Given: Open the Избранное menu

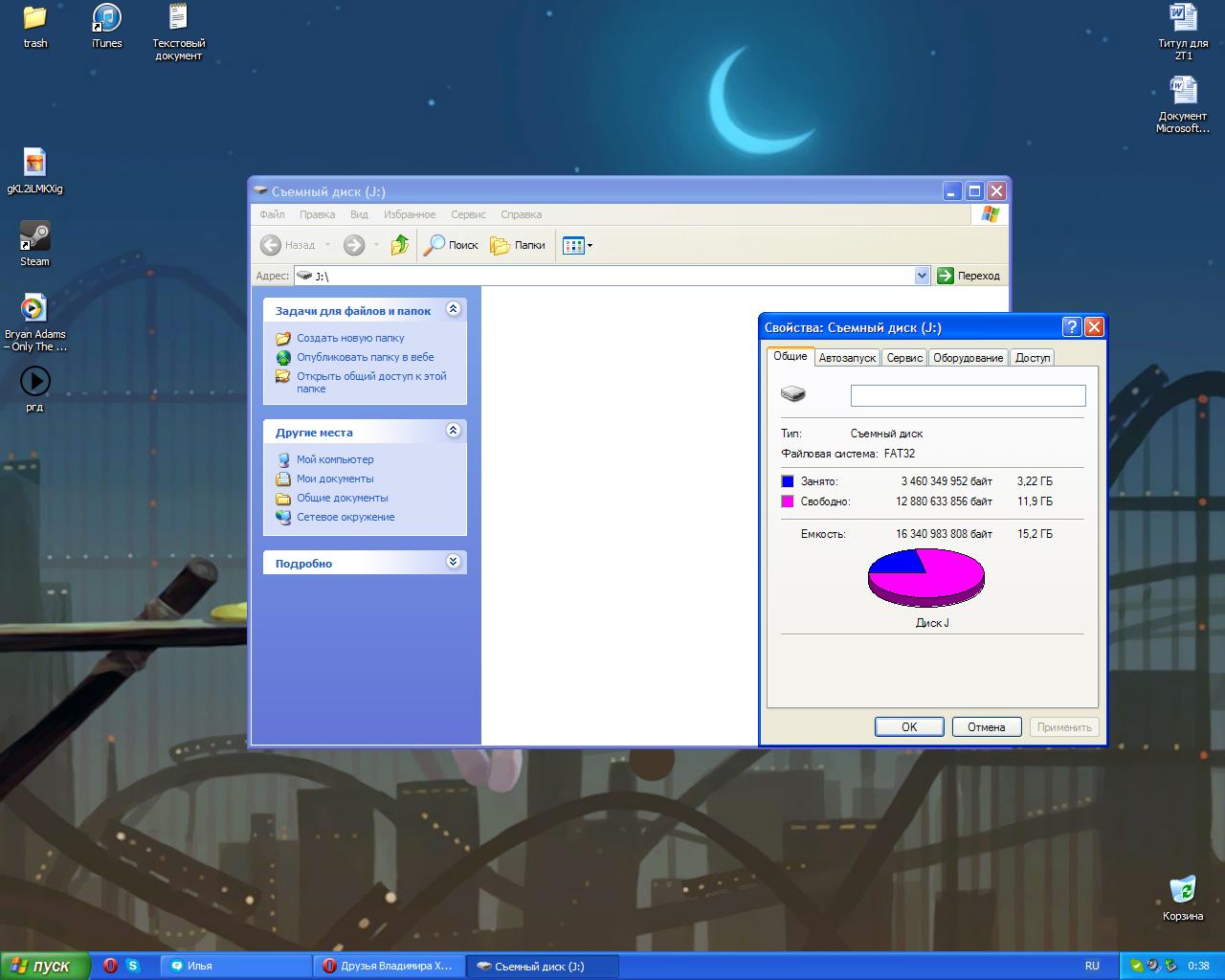Looking at the screenshot, I should [410, 214].
